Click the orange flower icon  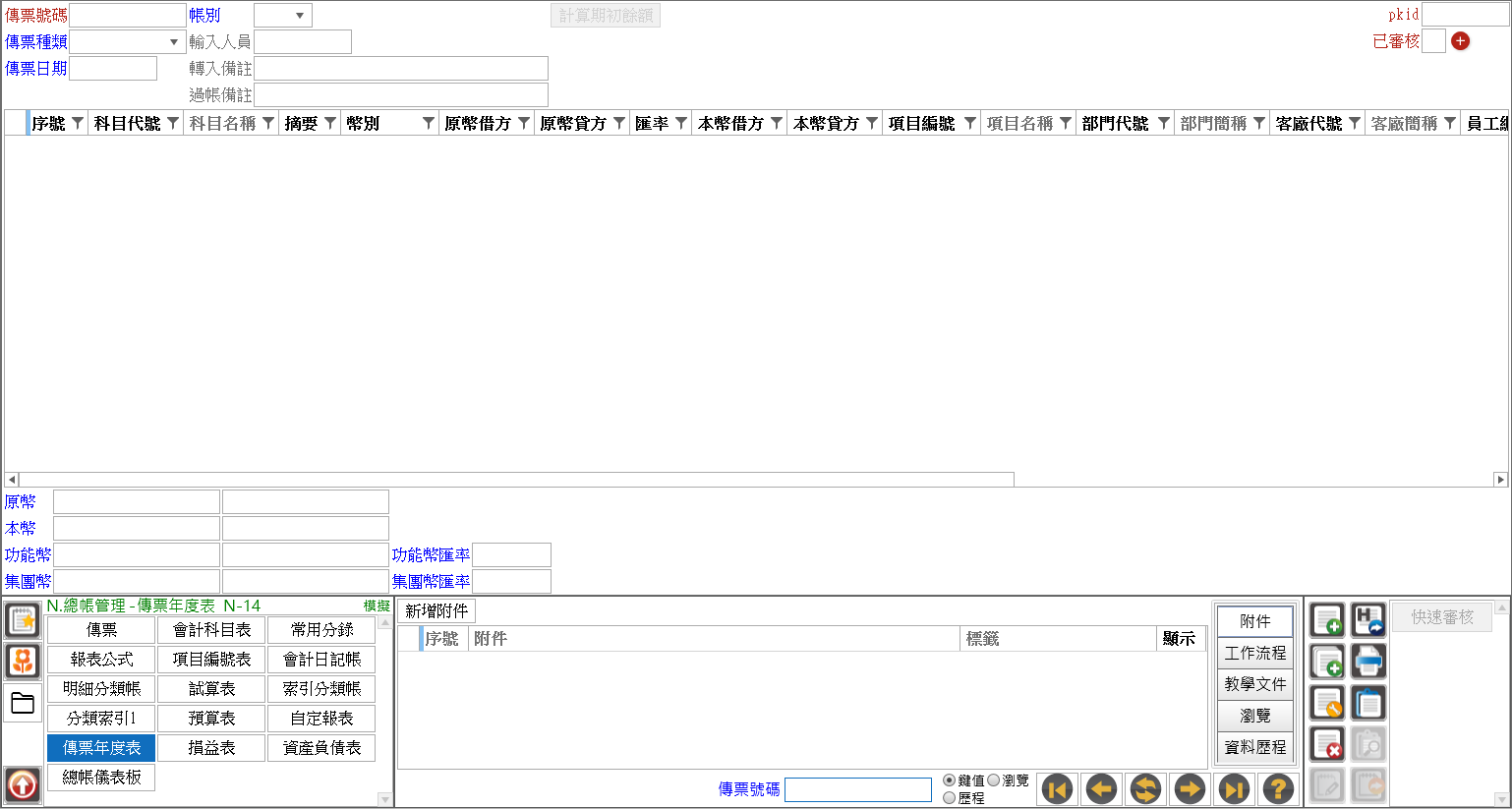pos(23,662)
